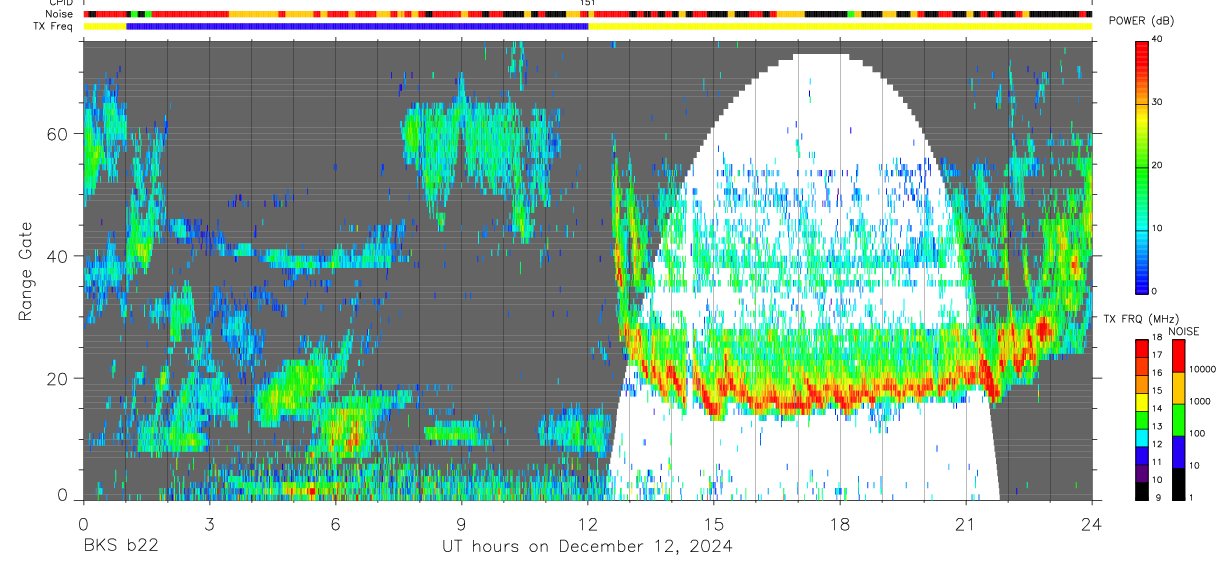Image resolution: width=1228 pixels, height=567 pixels.
Task: Click the "40" tick on the Range Gate axis
Action: tap(58, 256)
